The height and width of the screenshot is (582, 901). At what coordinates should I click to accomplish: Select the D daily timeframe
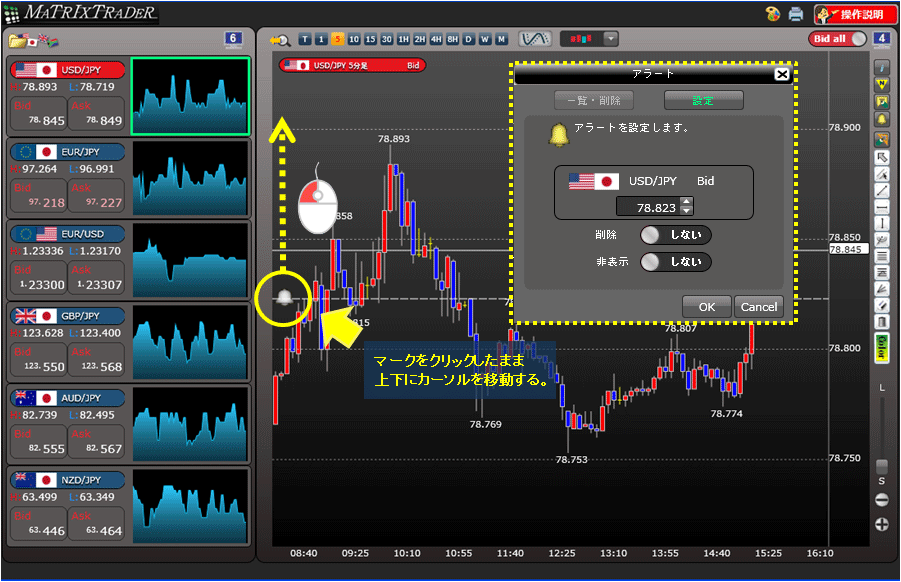pyautogui.click(x=469, y=39)
